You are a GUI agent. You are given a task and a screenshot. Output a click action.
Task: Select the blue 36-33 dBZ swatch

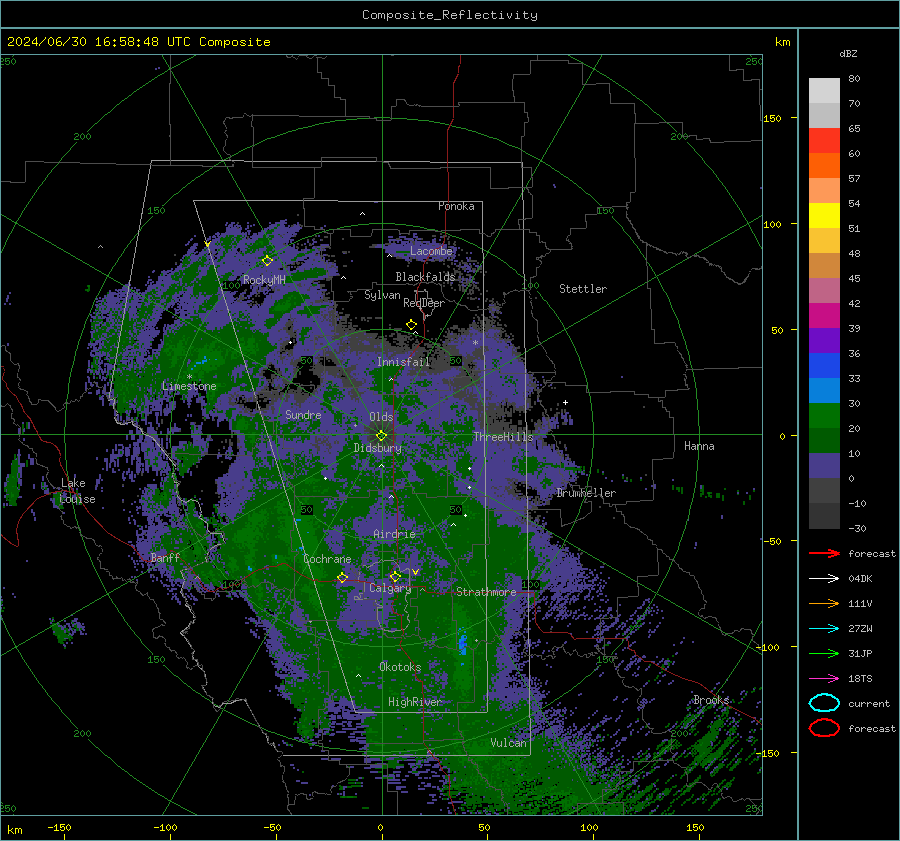click(x=824, y=366)
